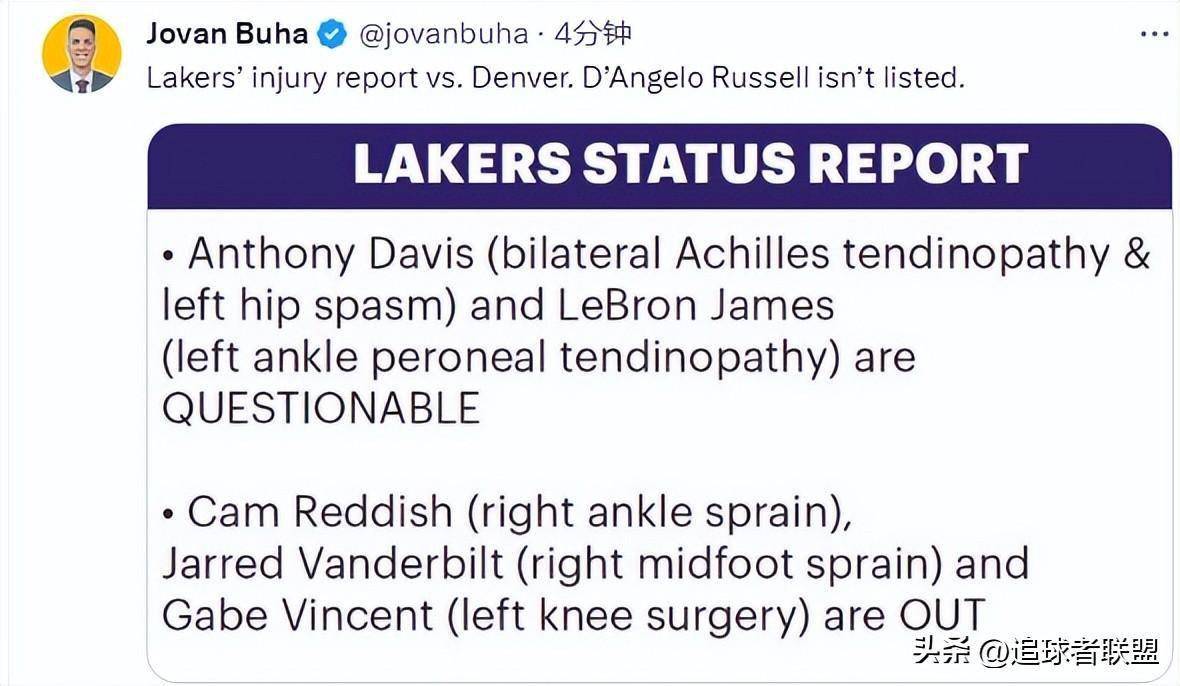
Task: Open the blank gap between the report's bullet paragraphs
Action: click(659, 459)
